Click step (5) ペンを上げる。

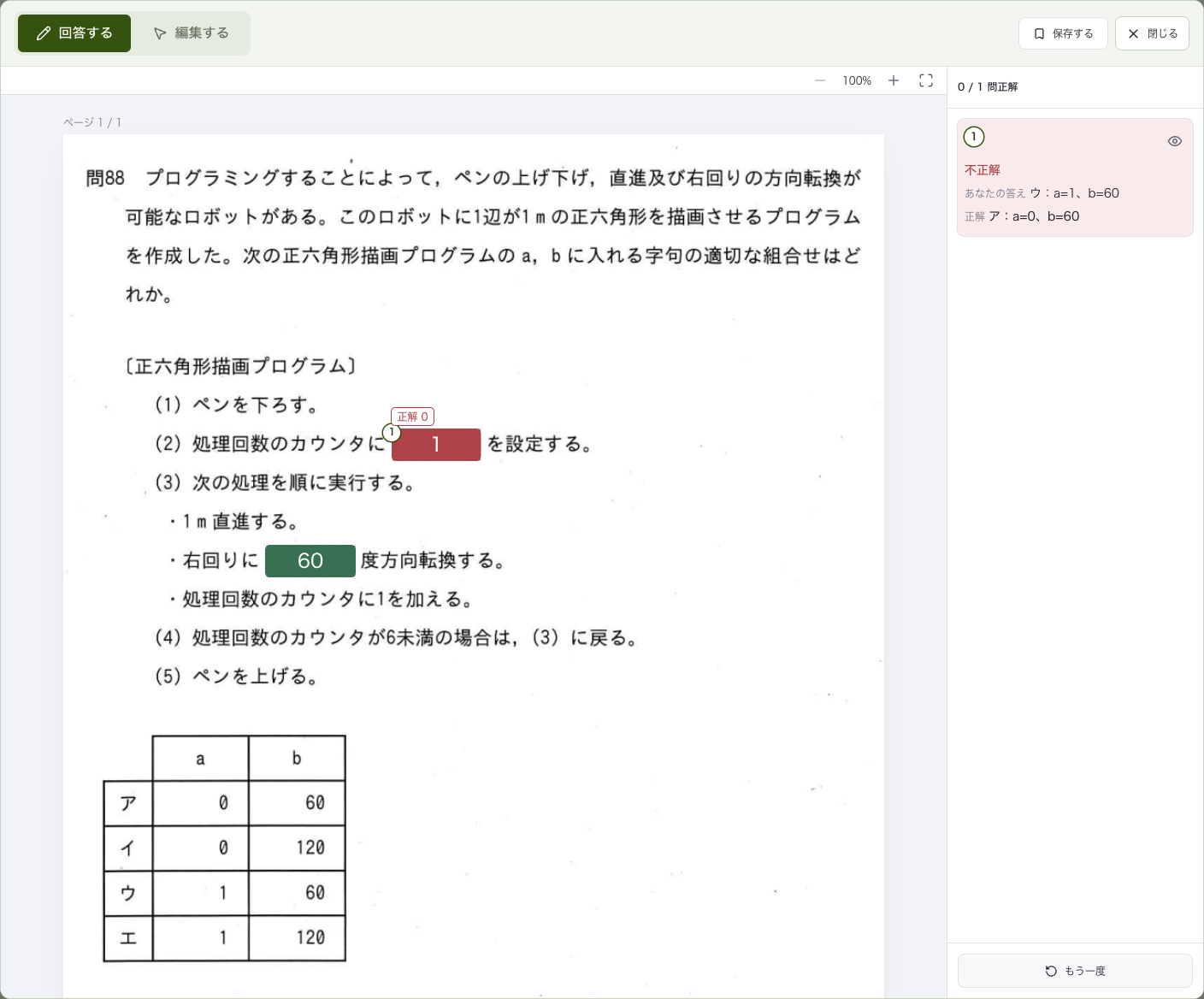coord(237,677)
